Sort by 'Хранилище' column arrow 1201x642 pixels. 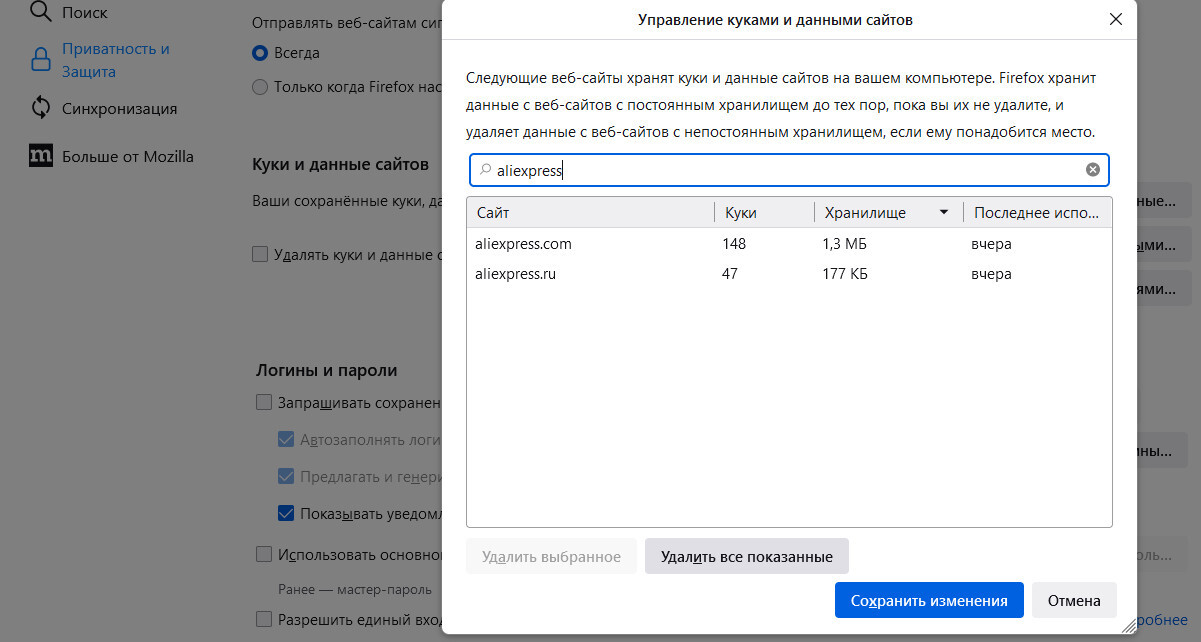(943, 212)
